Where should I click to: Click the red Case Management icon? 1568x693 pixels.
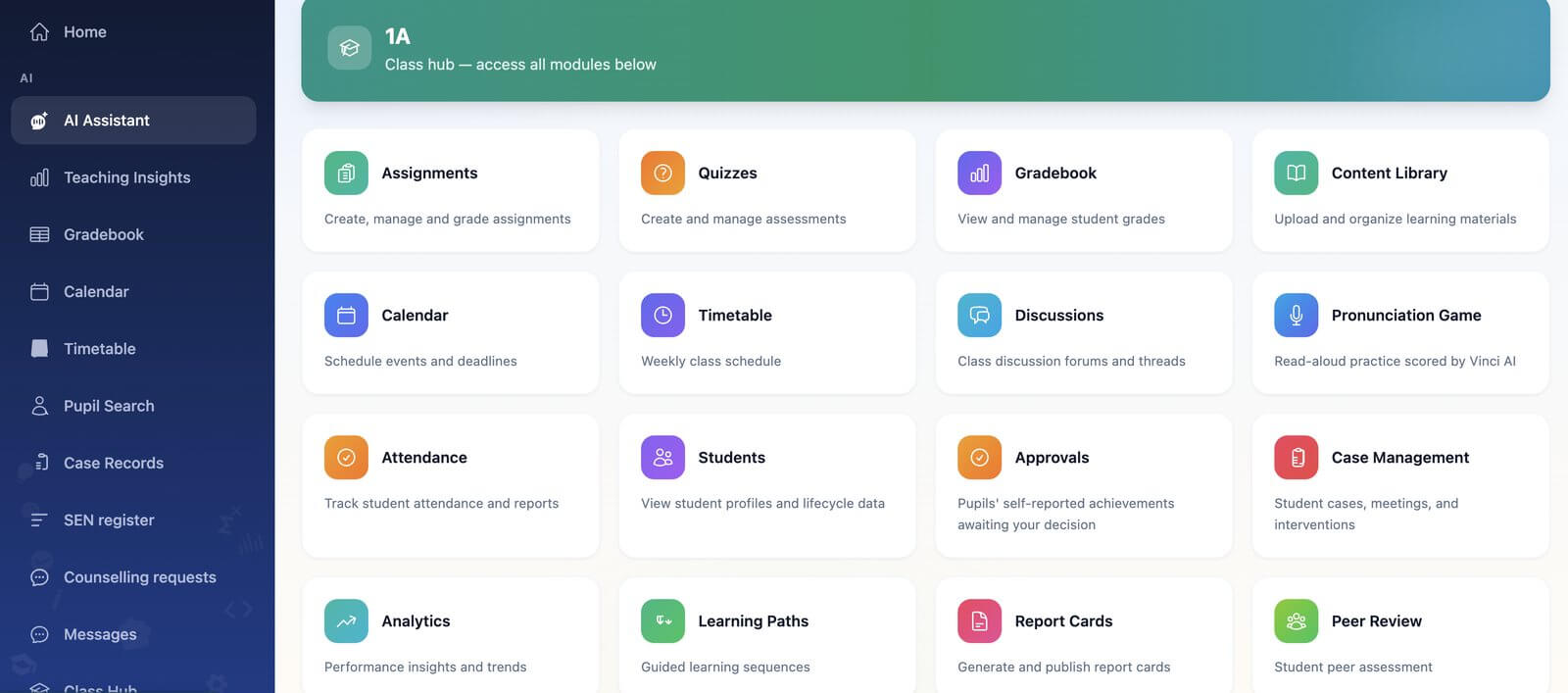point(1296,457)
